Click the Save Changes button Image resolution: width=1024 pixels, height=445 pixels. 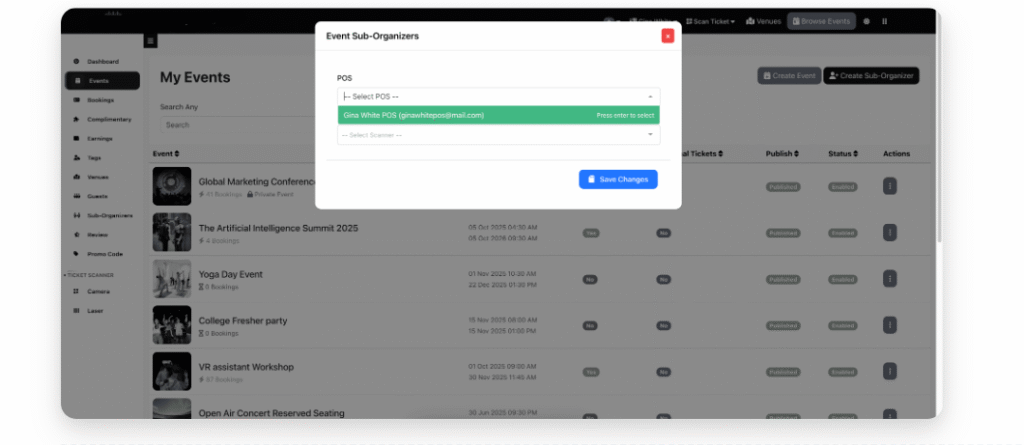pyautogui.click(x=617, y=179)
